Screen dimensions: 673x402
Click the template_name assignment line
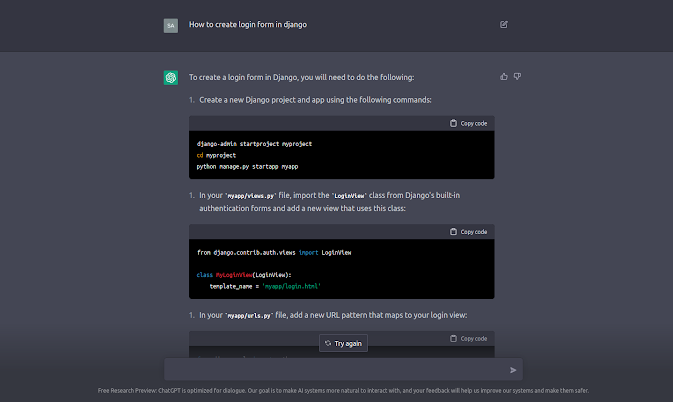(x=265, y=286)
